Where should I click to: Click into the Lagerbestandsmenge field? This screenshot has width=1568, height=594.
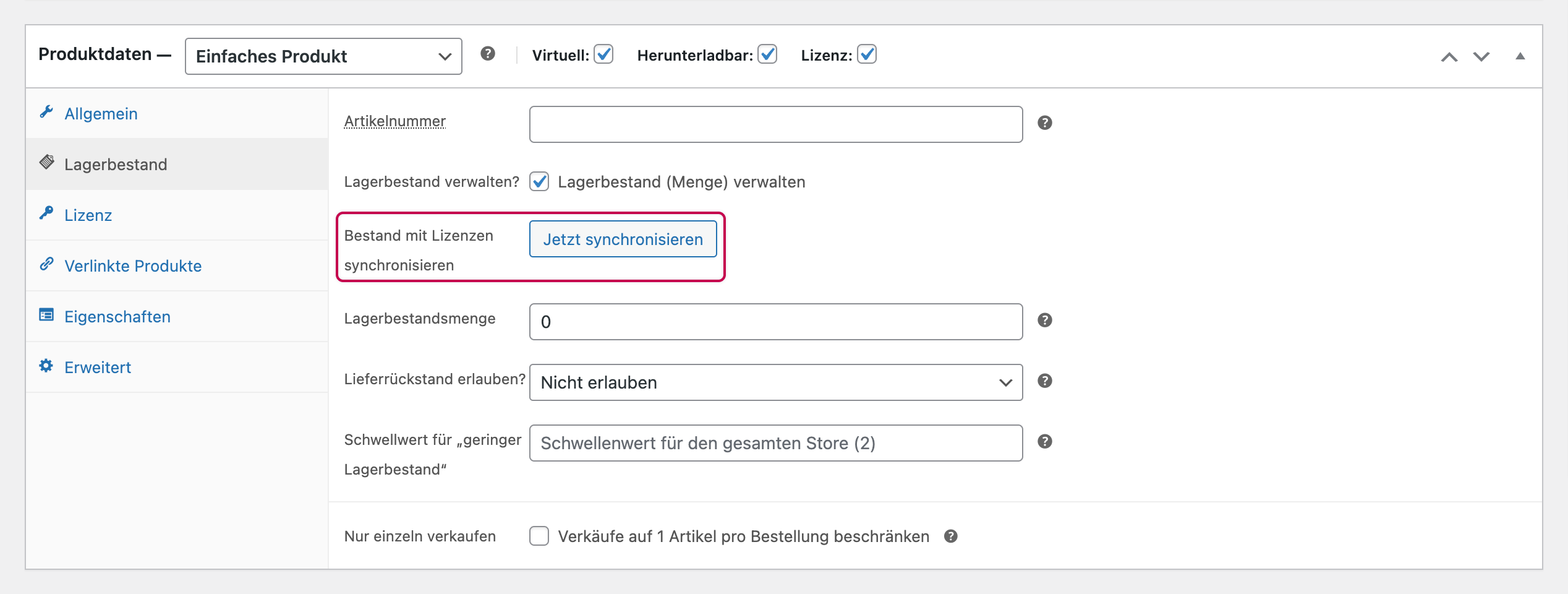click(776, 322)
